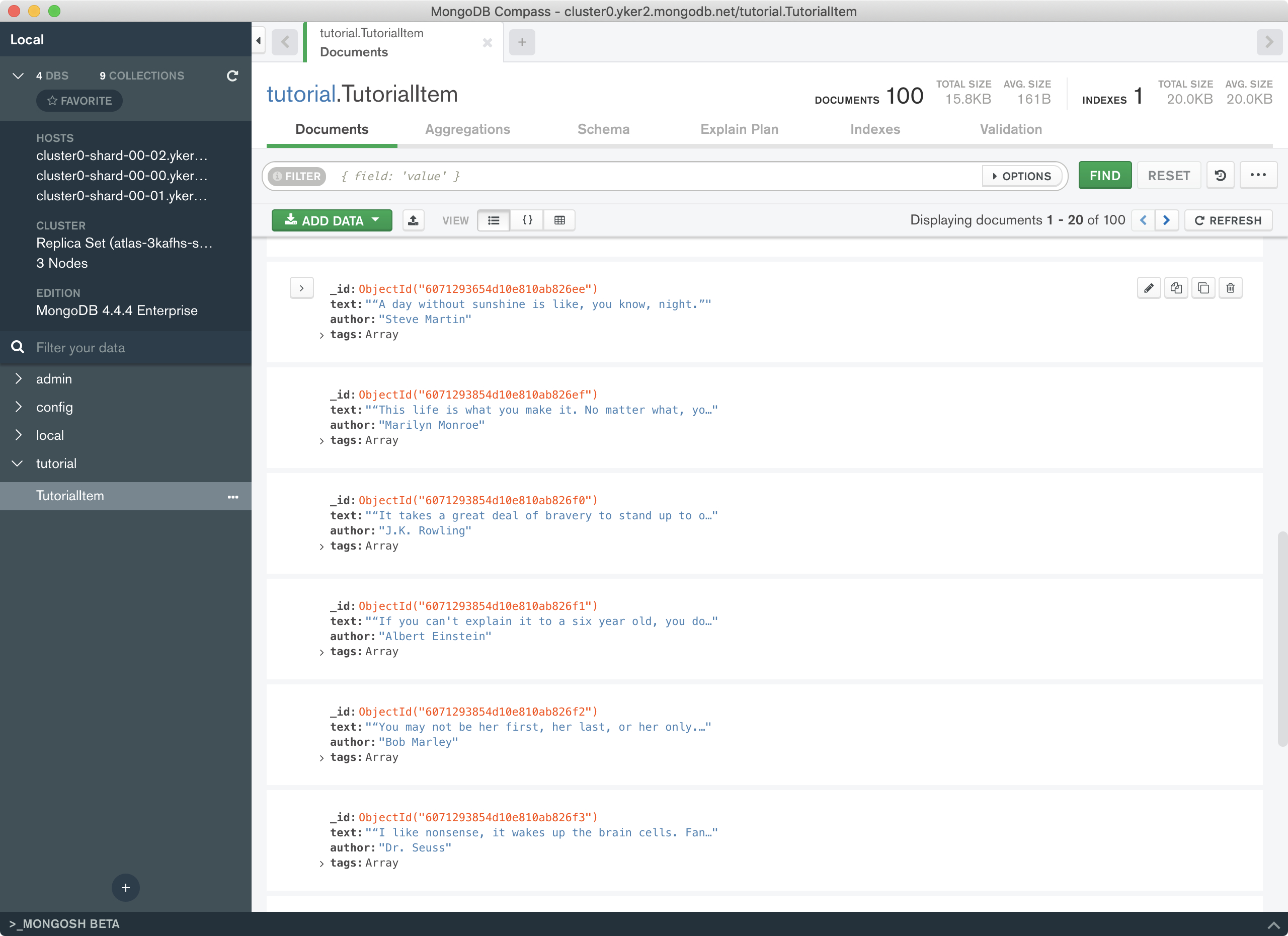The height and width of the screenshot is (936, 1288).
Task: Switch to the Explain Plan tab
Action: [x=739, y=129]
